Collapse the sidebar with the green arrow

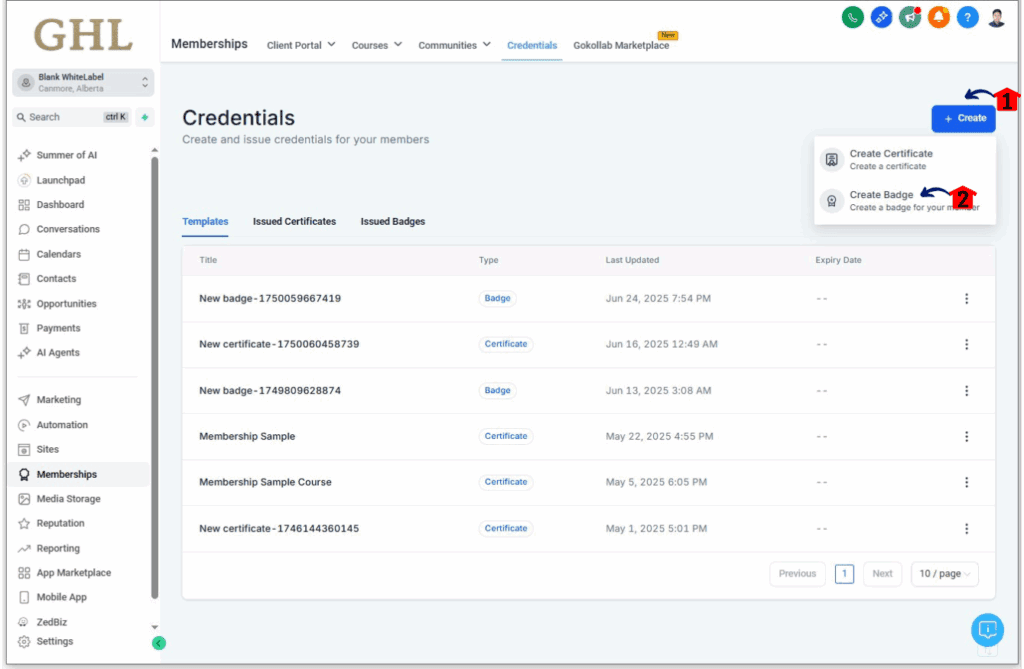[x=158, y=644]
